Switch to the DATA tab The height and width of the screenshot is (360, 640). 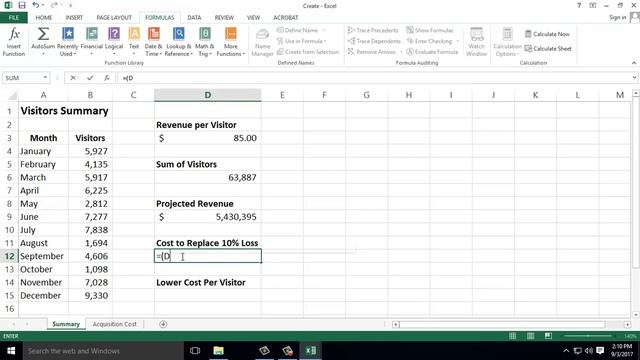click(x=194, y=18)
